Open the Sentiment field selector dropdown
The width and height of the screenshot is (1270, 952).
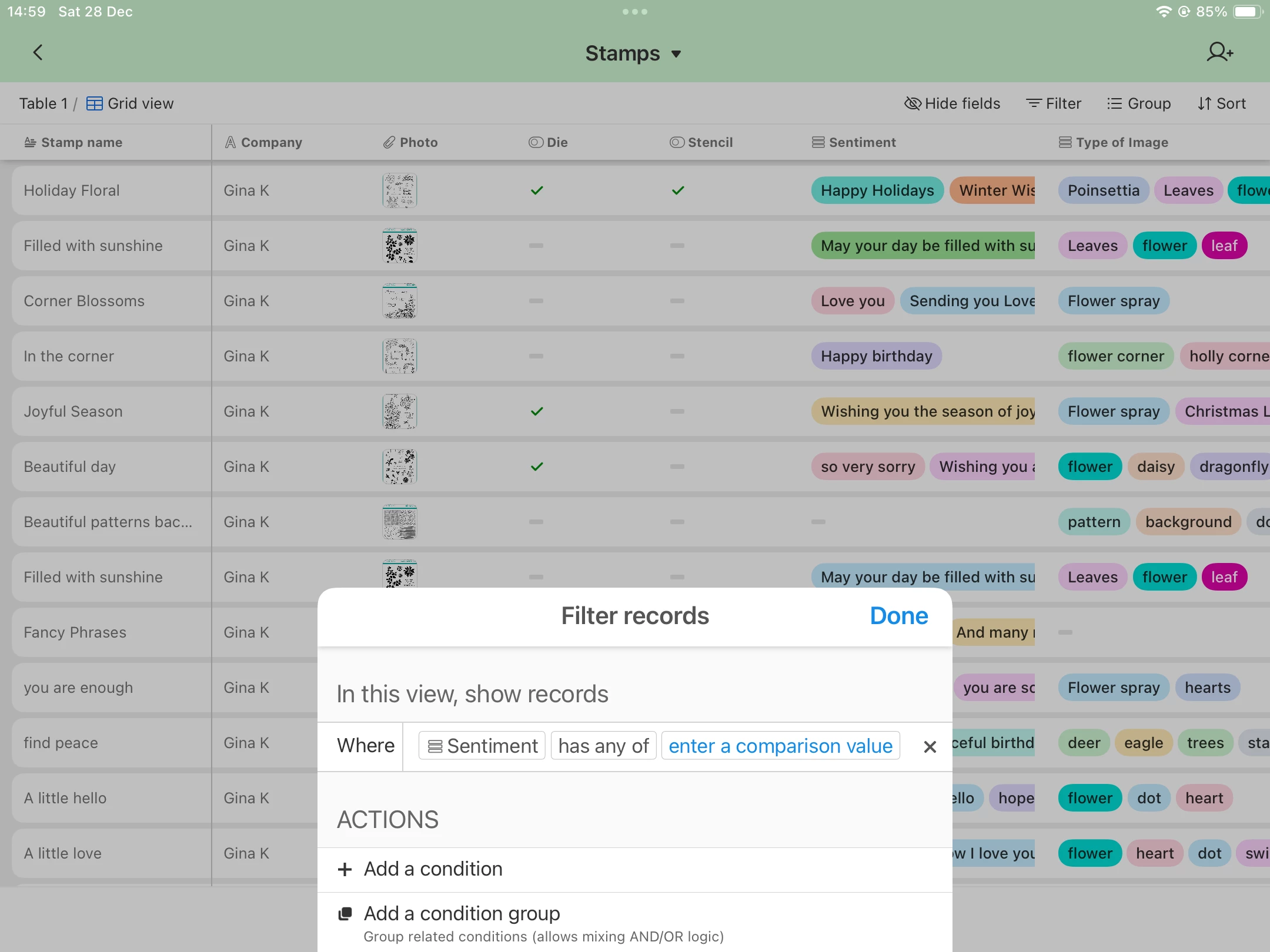tap(482, 746)
